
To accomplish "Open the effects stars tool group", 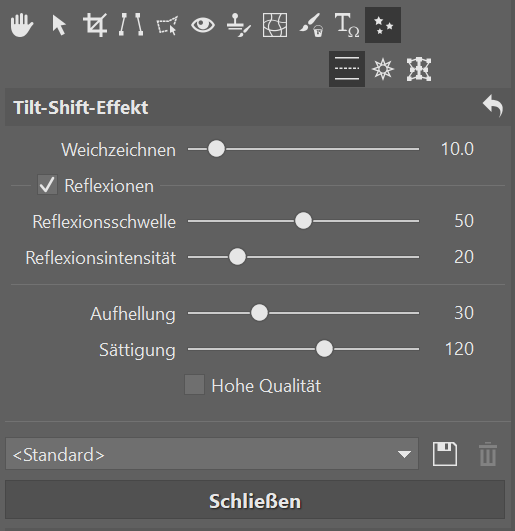I will (383, 25).
